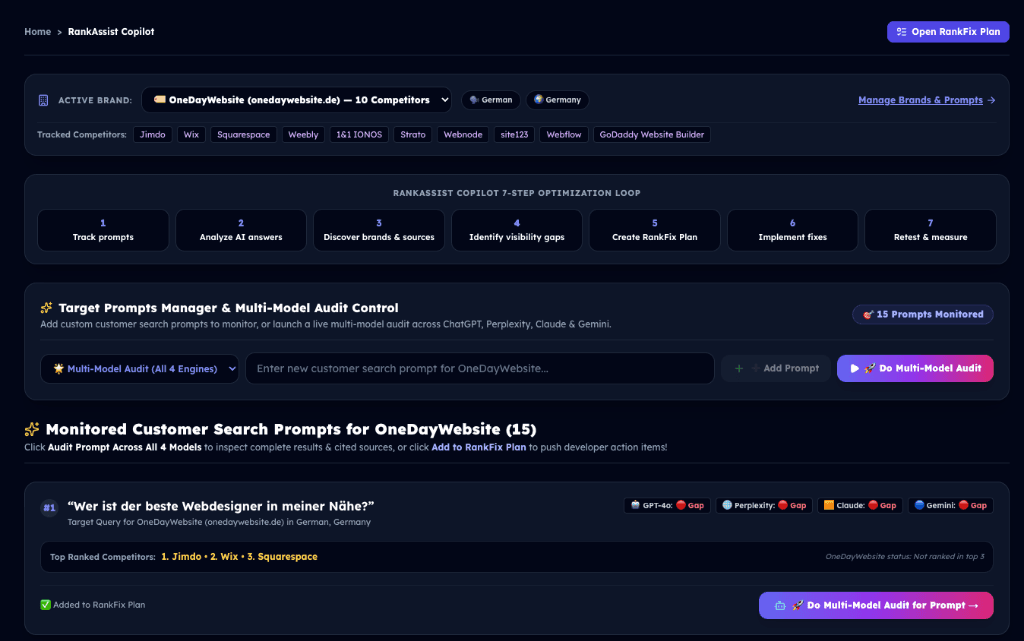Screen dimensions: 1024x641
Task: Click the sparkle icon beside Monitored Customer Search Prompts
Action: point(32,429)
